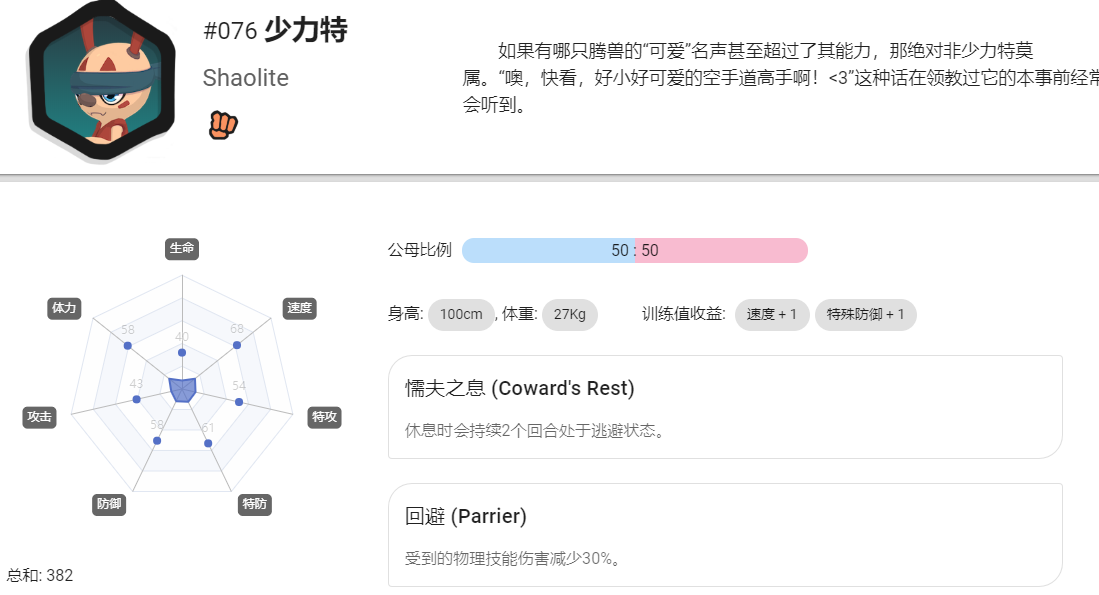This screenshot has width=1099, height=595.
Task: Click the speed data point 68 on radar
Action: point(237,345)
